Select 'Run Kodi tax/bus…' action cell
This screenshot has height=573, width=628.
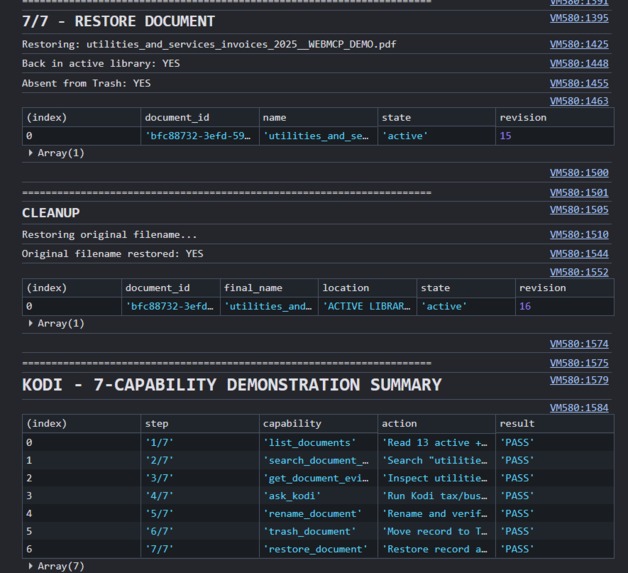[x=435, y=496]
